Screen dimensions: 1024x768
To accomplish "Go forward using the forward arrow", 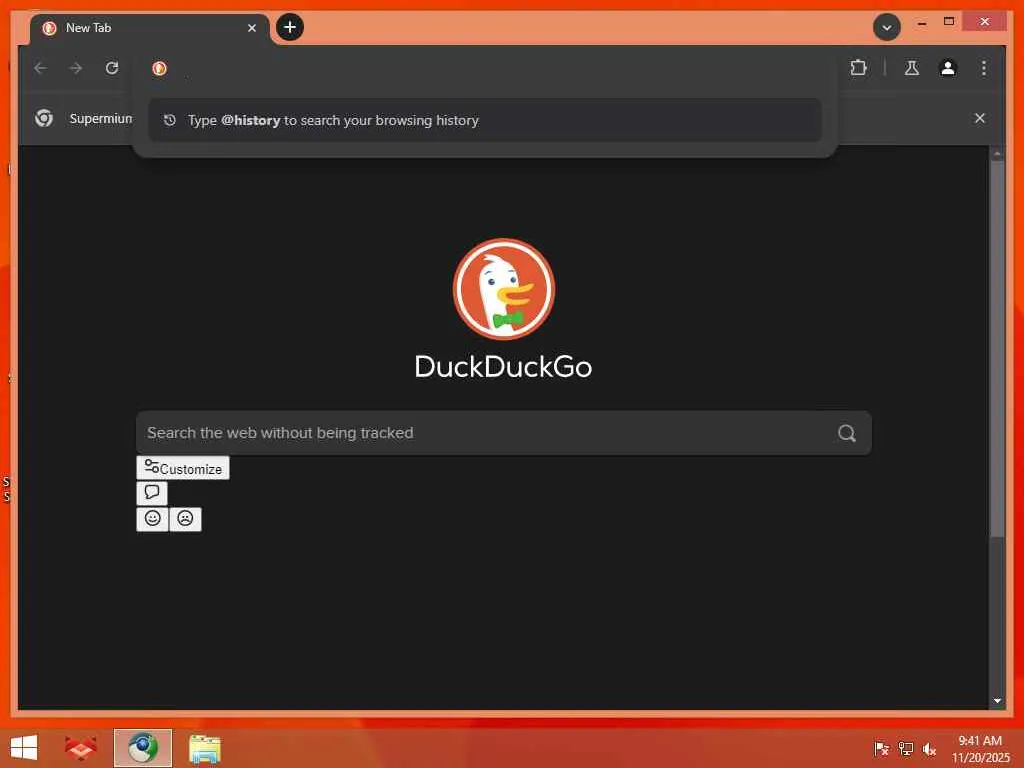I will 76,68.
